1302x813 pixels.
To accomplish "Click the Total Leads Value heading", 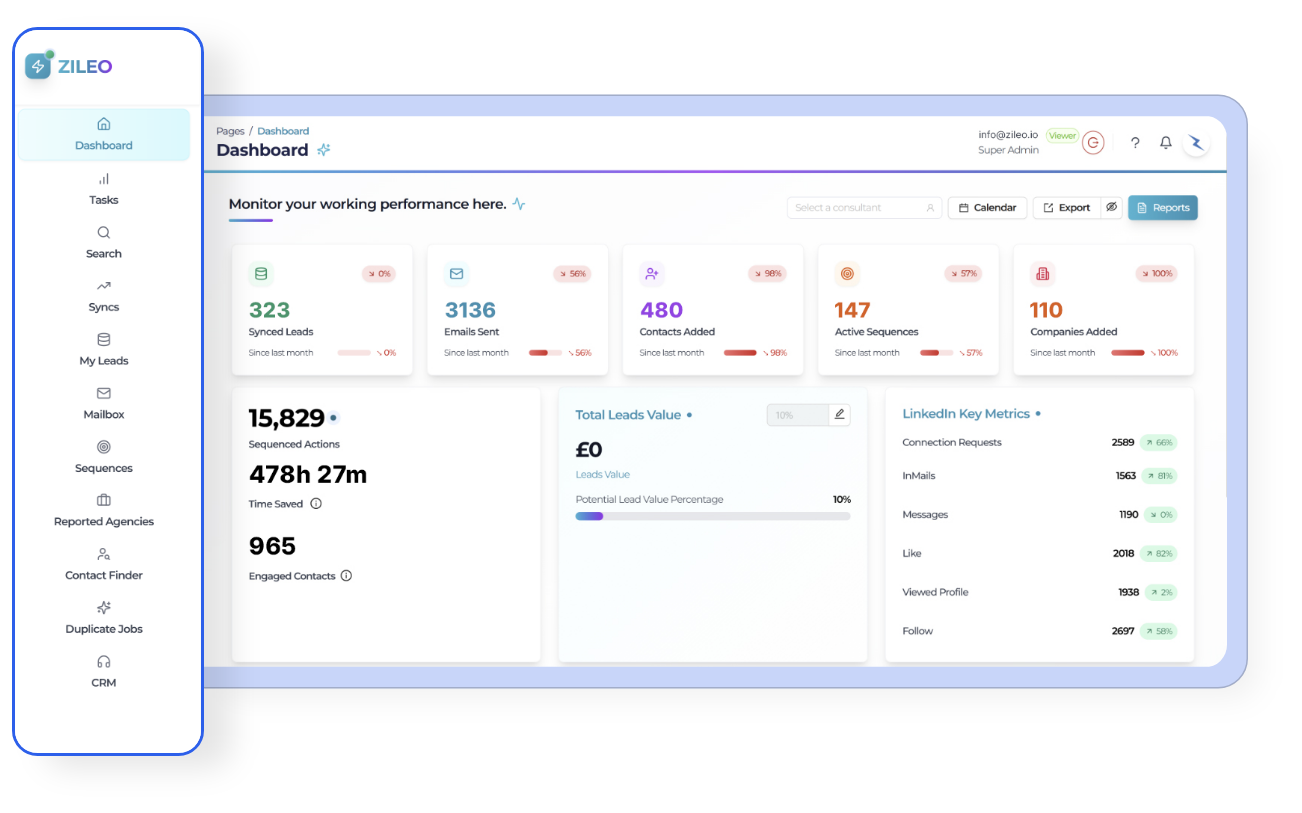I will (628, 415).
